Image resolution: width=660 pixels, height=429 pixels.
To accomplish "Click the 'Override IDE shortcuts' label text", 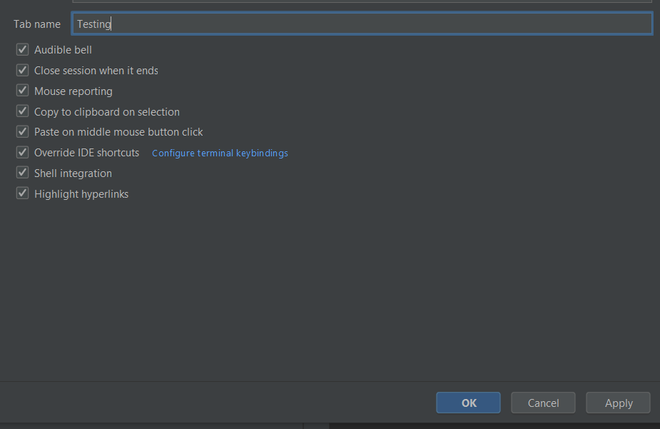I will [87, 153].
